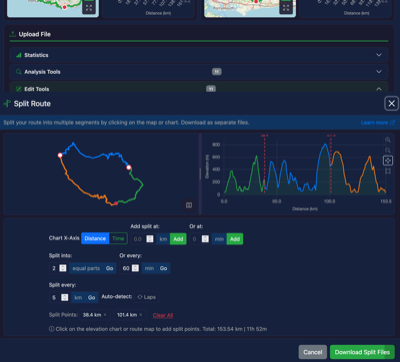The image size is (400, 362).
Task: Zoom in on the elevation chart
Action: [388, 140]
